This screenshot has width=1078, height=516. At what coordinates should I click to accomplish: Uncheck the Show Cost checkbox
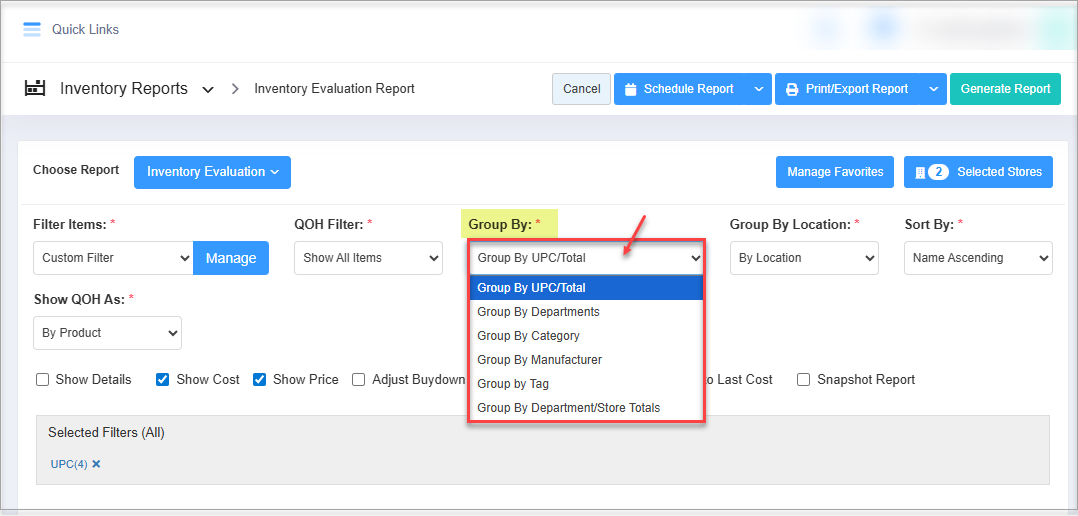click(x=163, y=380)
